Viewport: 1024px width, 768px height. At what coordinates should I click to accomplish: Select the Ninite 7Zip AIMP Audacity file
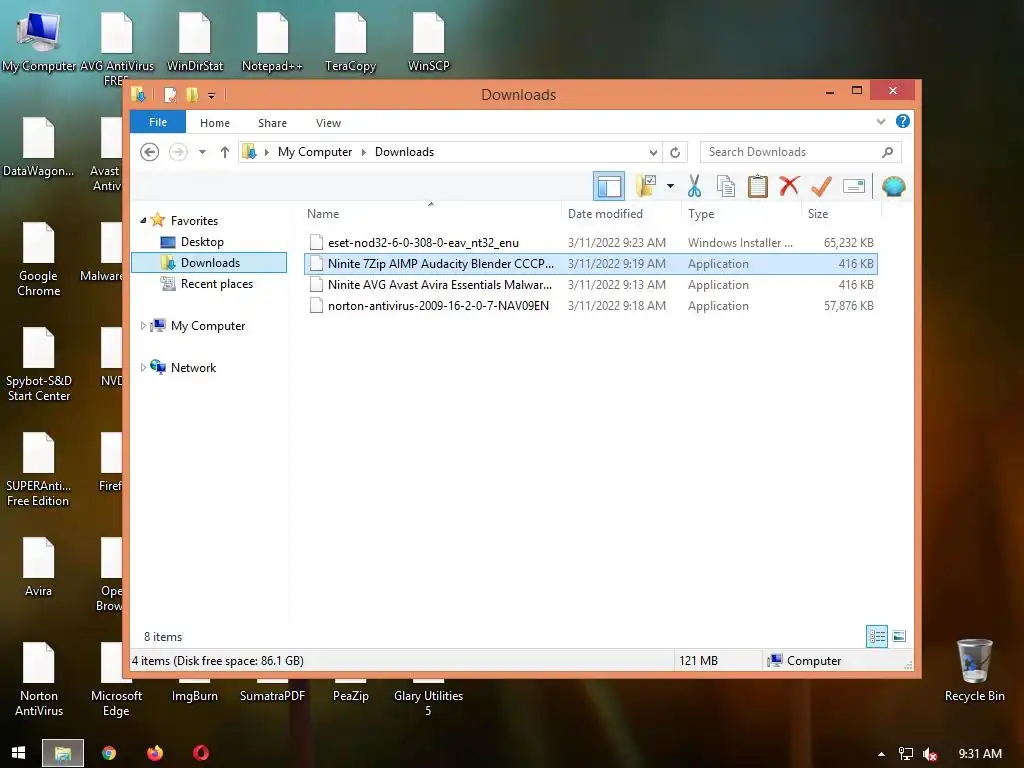click(x=591, y=263)
